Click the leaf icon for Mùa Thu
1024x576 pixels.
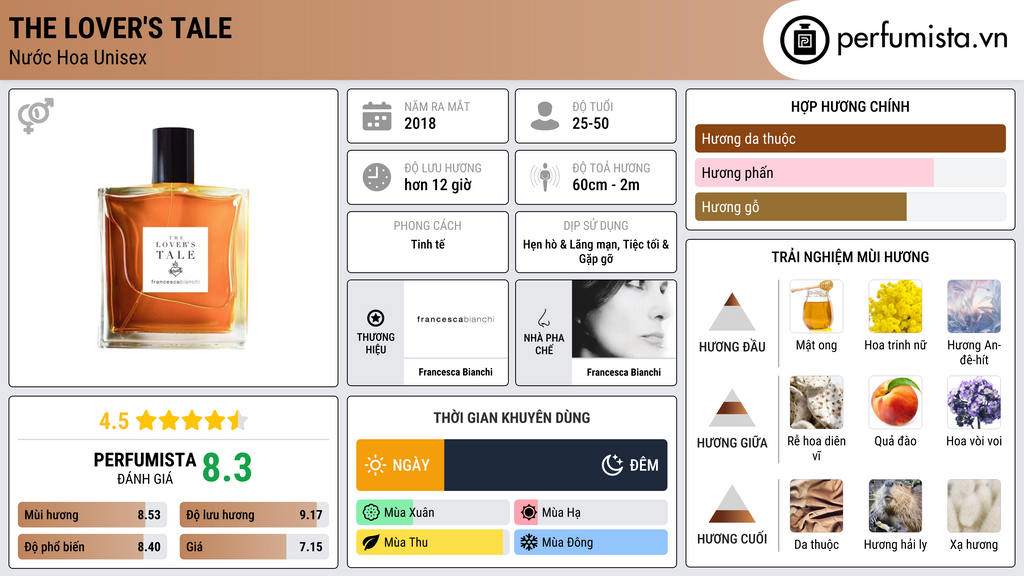tap(370, 542)
